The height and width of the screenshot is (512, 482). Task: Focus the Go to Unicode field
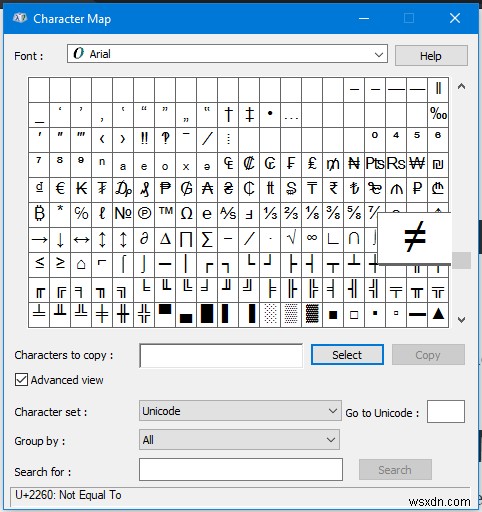pyautogui.click(x=446, y=412)
